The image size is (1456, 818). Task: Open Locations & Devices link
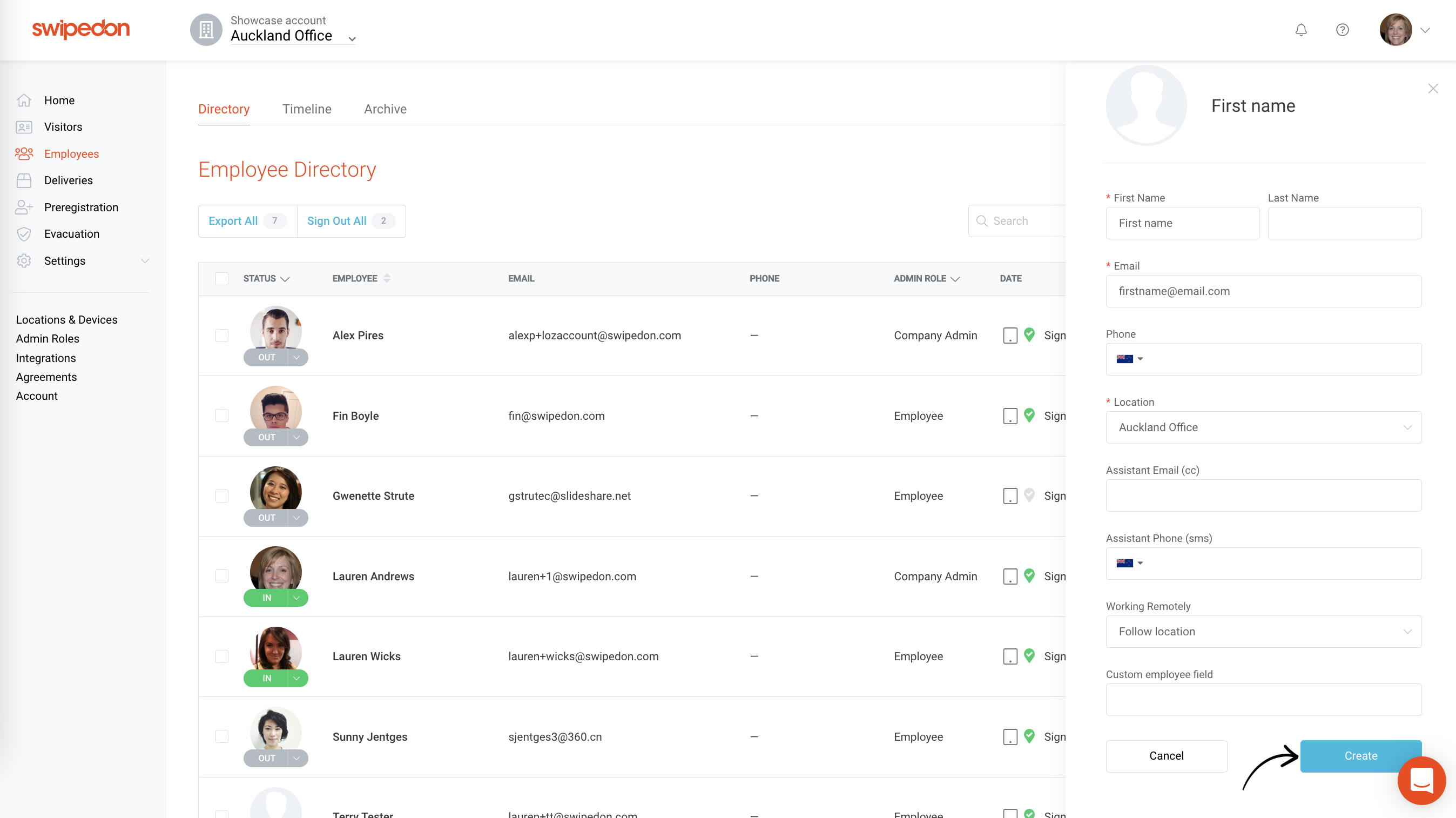66,320
